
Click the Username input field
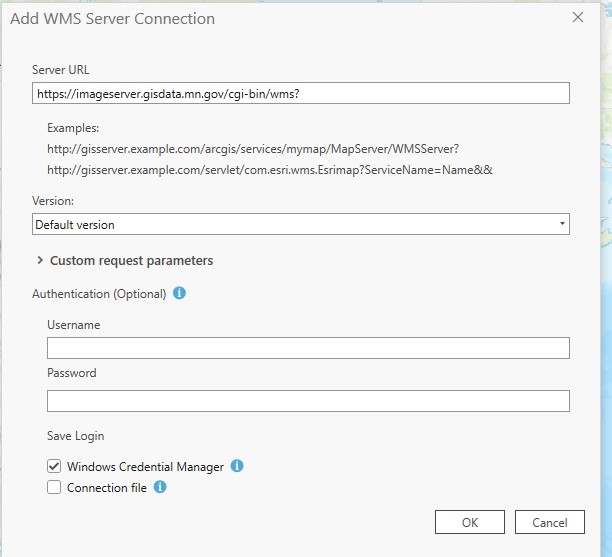click(308, 348)
